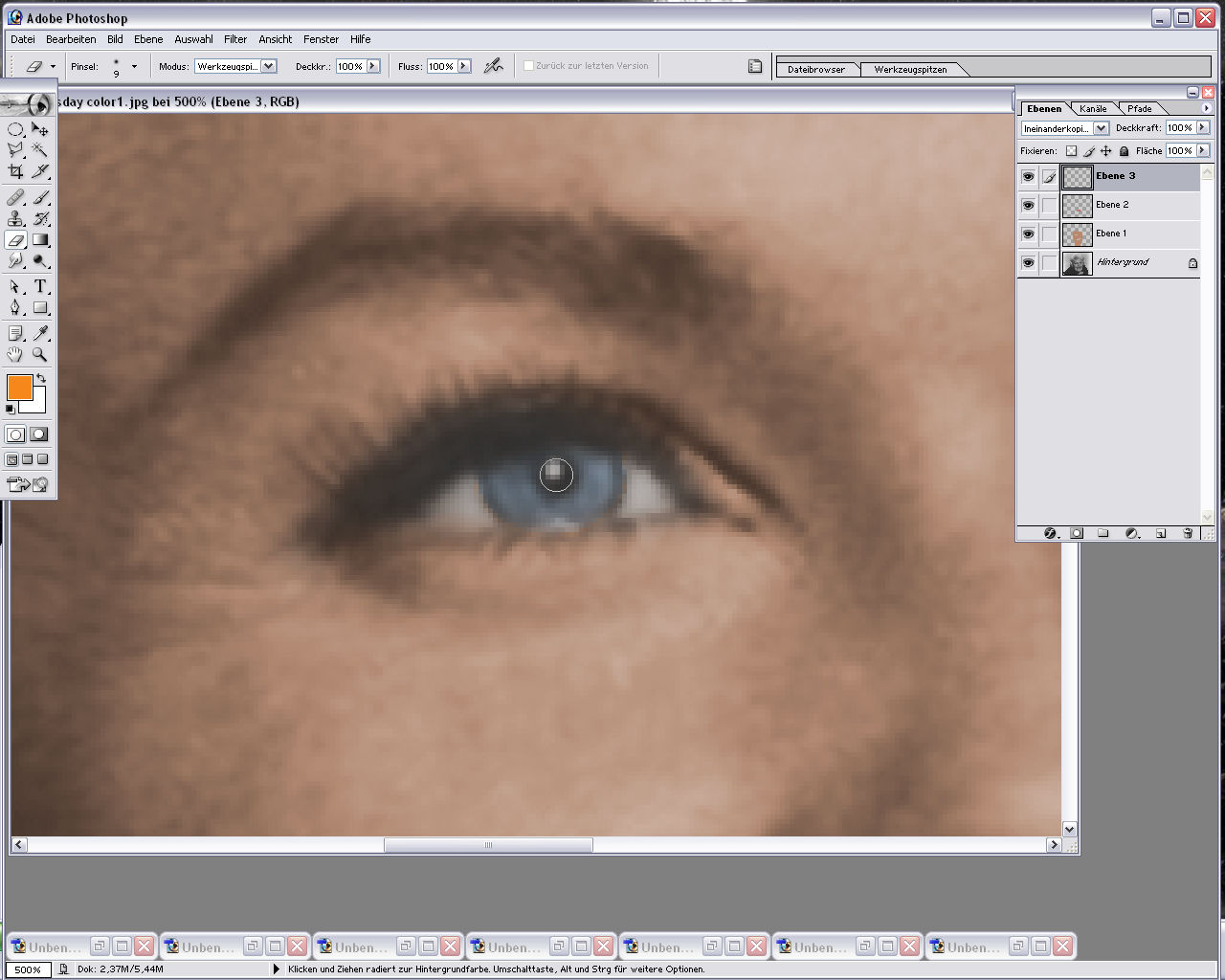Select the Magic Wand tool

click(x=40, y=149)
